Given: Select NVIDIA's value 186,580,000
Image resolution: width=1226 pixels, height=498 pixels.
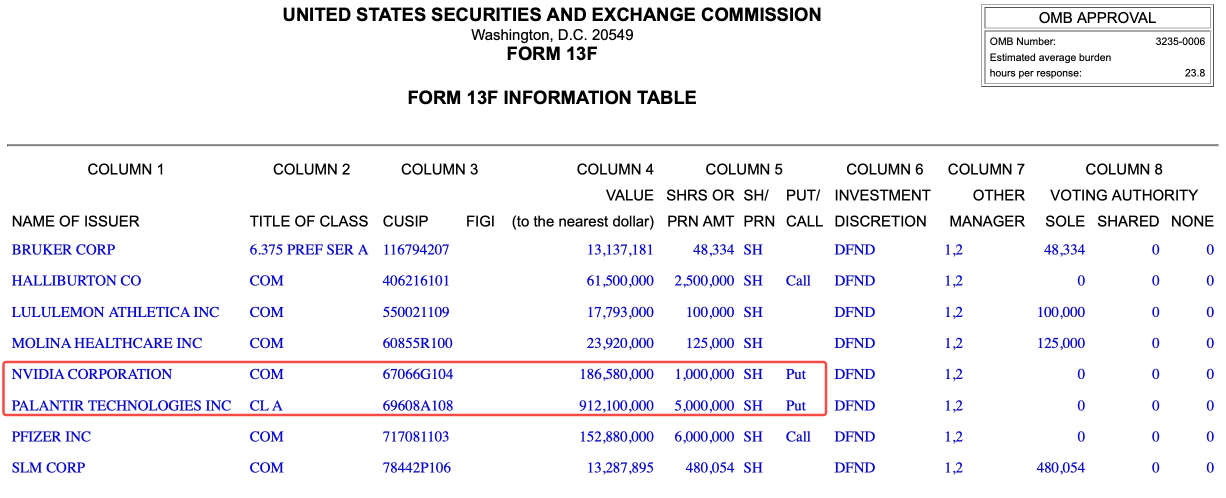Looking at the screenshot, I should (616, 374).
